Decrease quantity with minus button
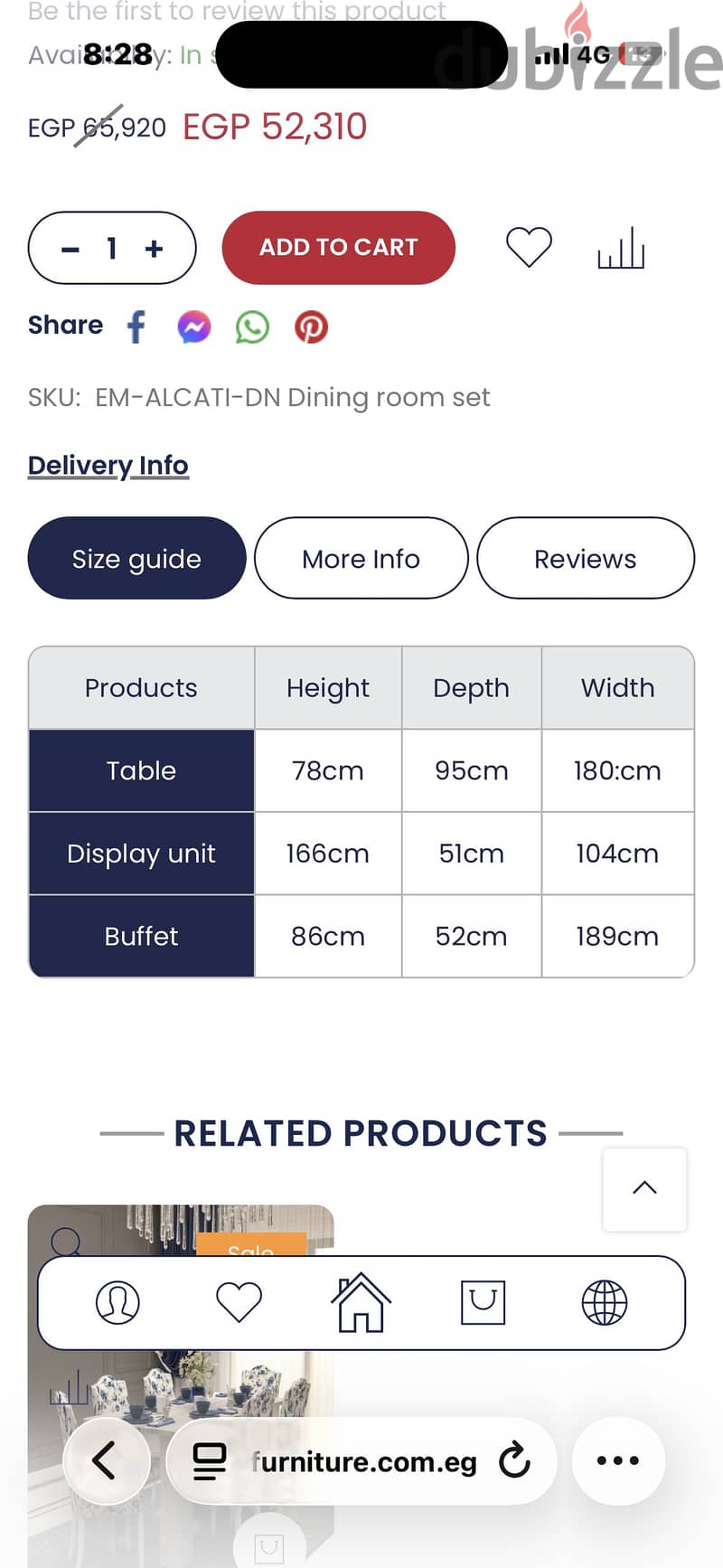Image resolution: width=723 pixels, height=1568 pixels. [x=70, y=249]
